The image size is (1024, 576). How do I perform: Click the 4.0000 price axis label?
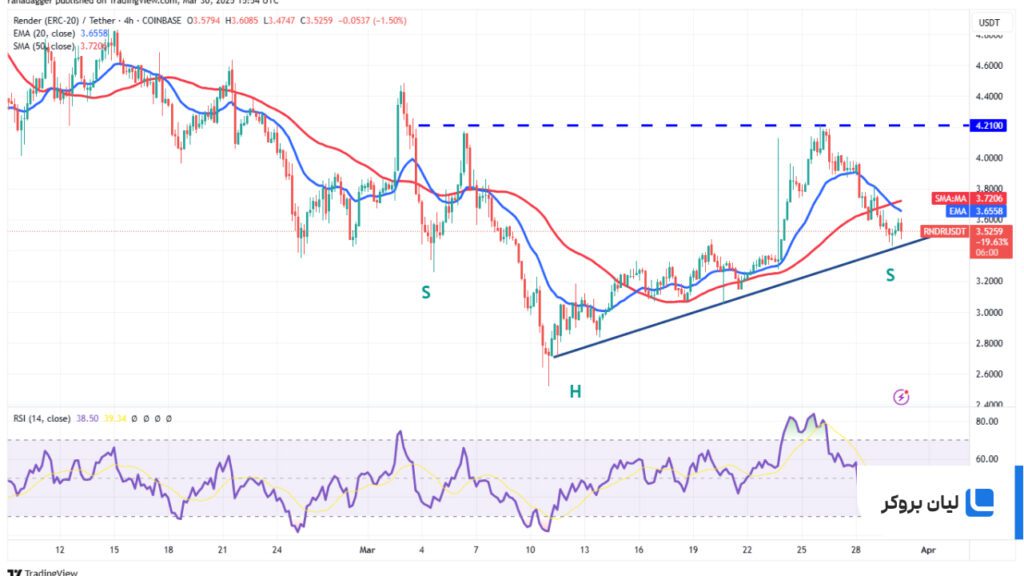coord(989,158)
